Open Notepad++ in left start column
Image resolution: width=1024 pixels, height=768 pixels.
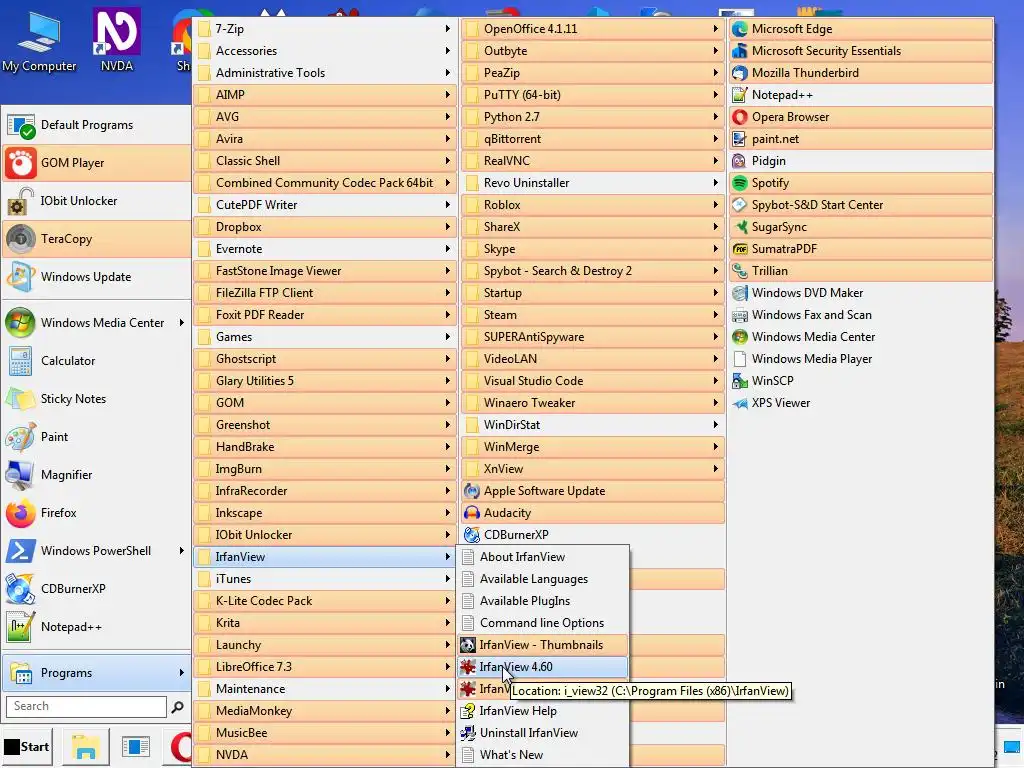[97, 626]
